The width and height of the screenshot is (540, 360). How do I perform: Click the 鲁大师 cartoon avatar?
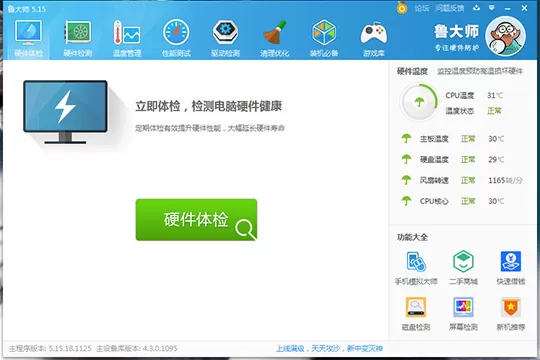click(x=505, y=36)
